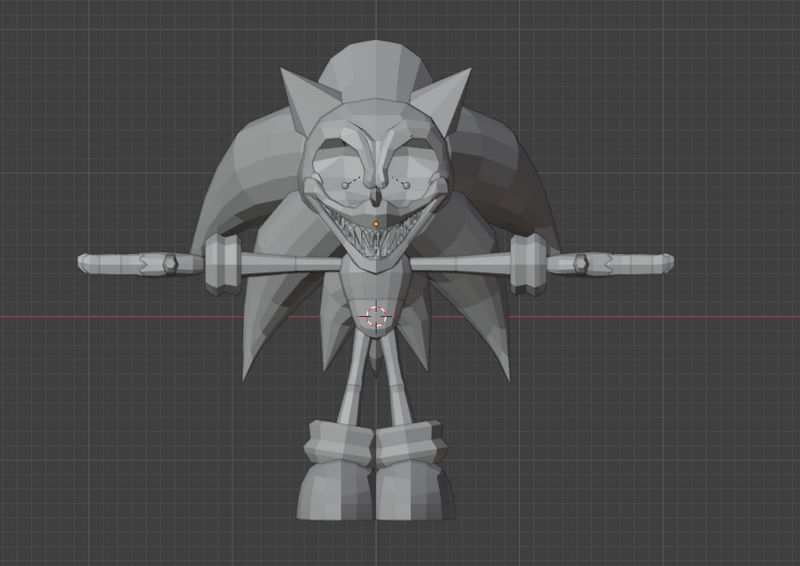The height and width of the screenshot is (566, 800).
Task: Select the glove cuff on the right arm
Action: (x=529, y=264)
